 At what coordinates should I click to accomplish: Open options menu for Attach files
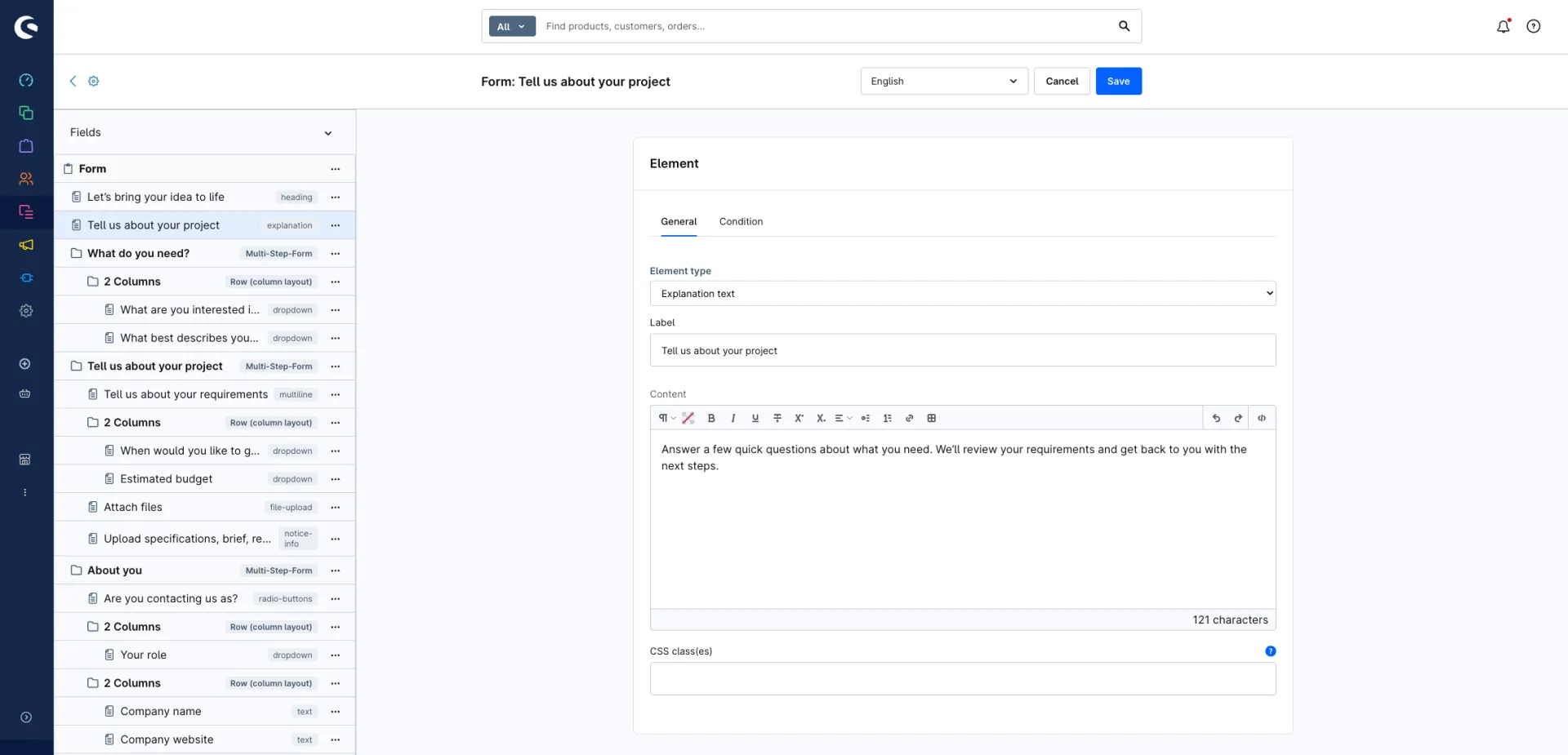[x=336, y=508]
